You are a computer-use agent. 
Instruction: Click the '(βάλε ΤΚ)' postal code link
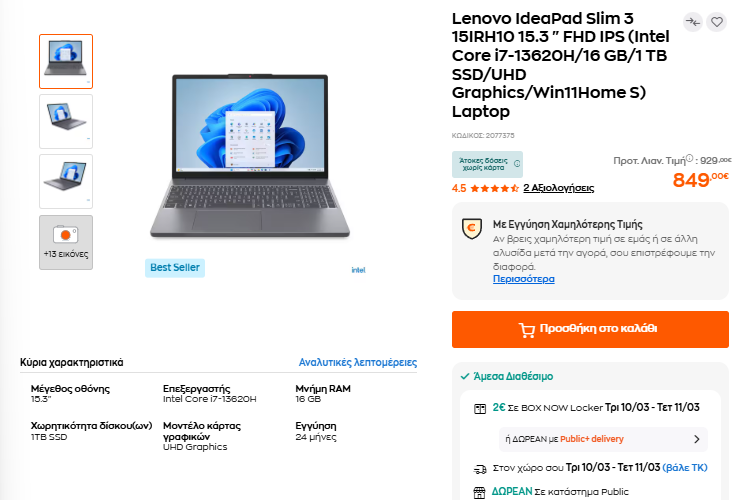(685, 468)
